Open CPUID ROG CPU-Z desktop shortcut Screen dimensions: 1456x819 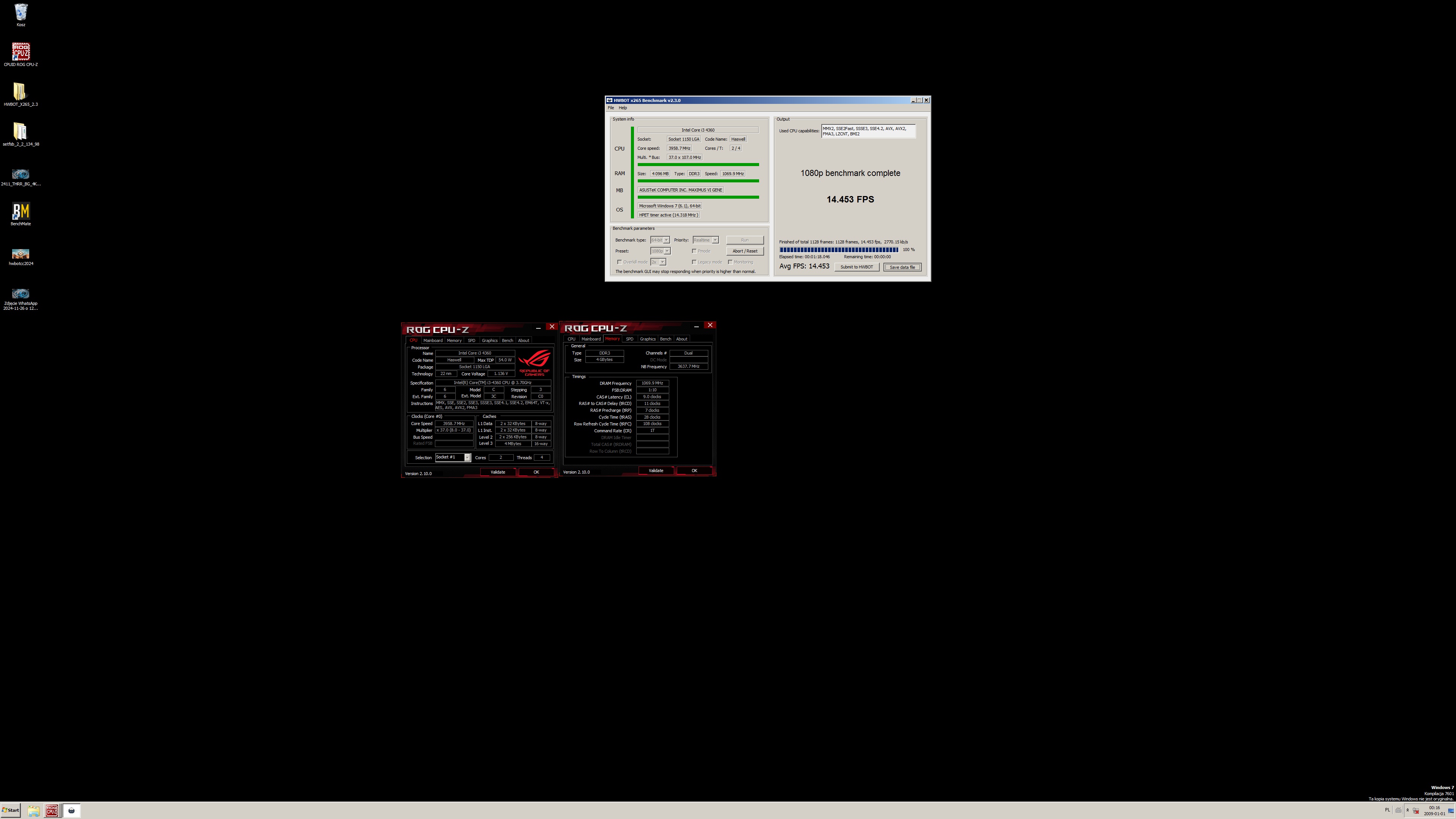pos(21,54)
